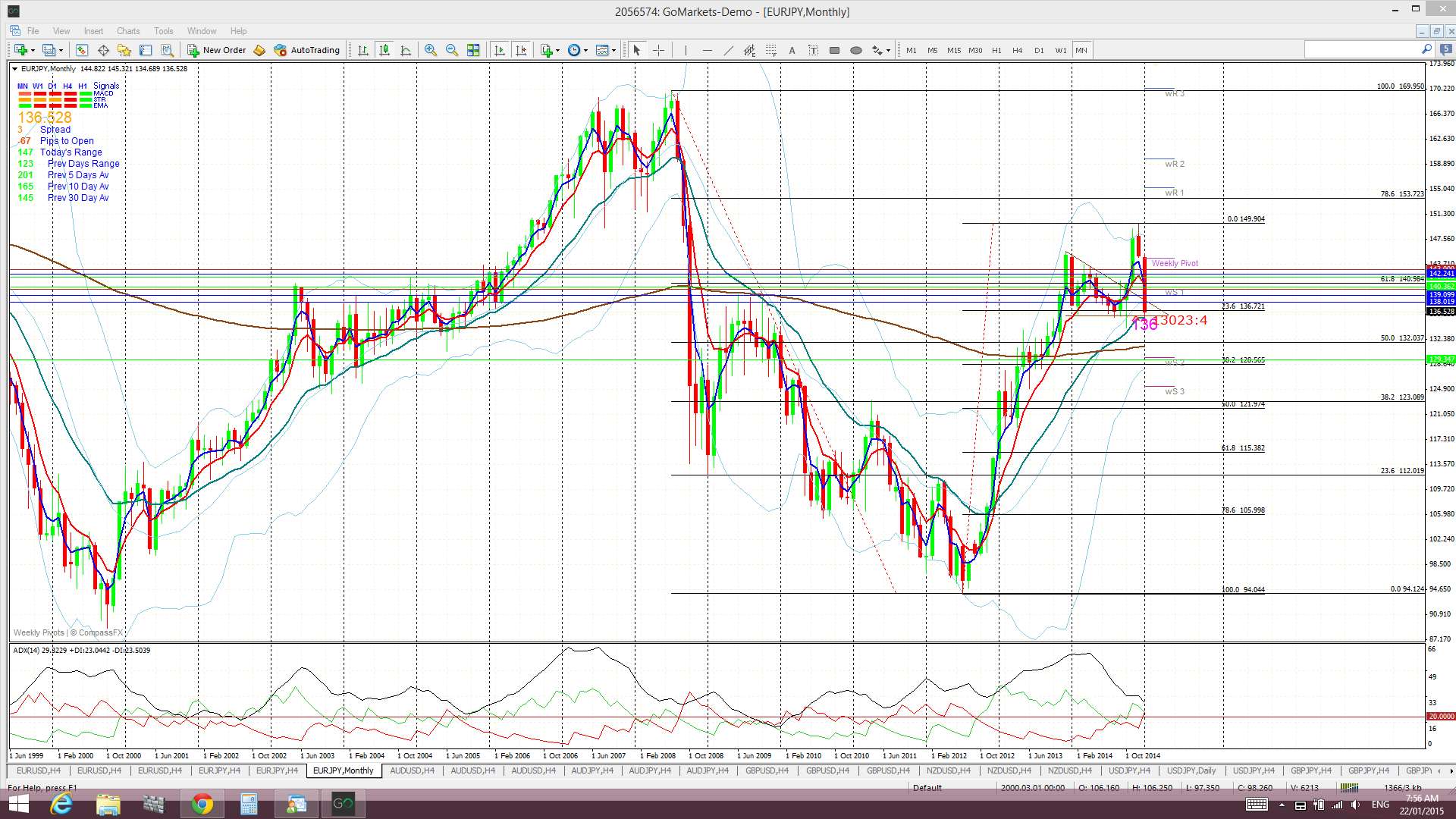Expand the templates dropdown arrow
The height and width of the screenshot is (819, 1456).
click(x=613, y=50)
